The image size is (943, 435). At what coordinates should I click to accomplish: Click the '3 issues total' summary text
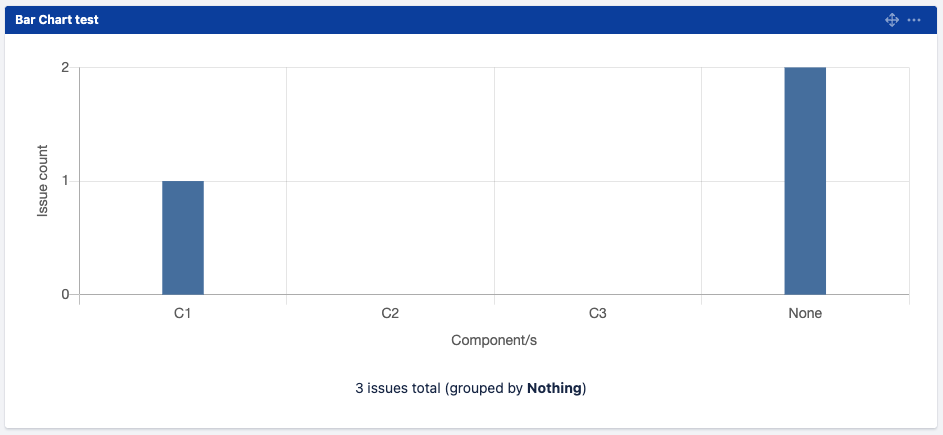[x=398, y=388]
